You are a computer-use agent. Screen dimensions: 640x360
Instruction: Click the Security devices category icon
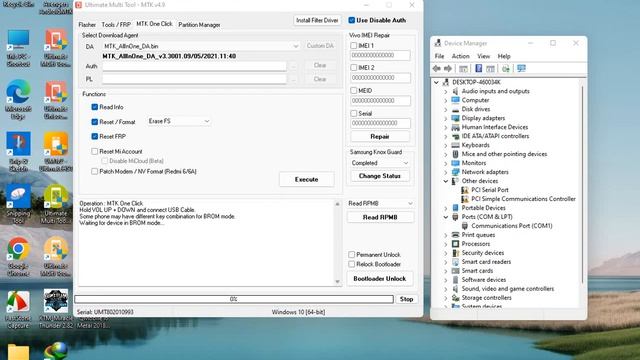point(456,253)
